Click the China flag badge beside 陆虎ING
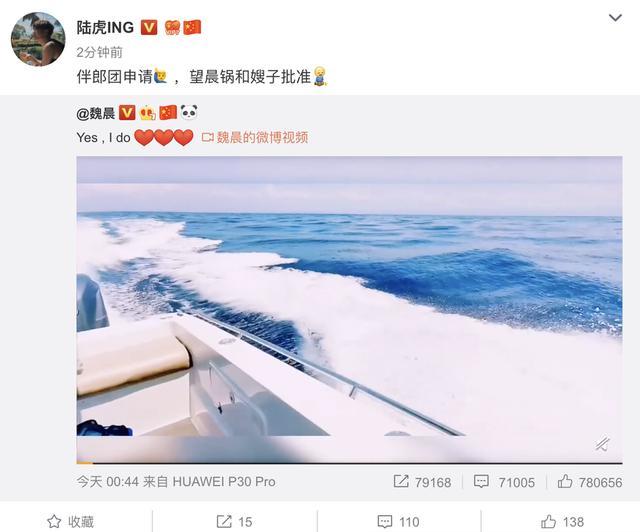Screen dimensions: 640x532 tap(192, 28)
